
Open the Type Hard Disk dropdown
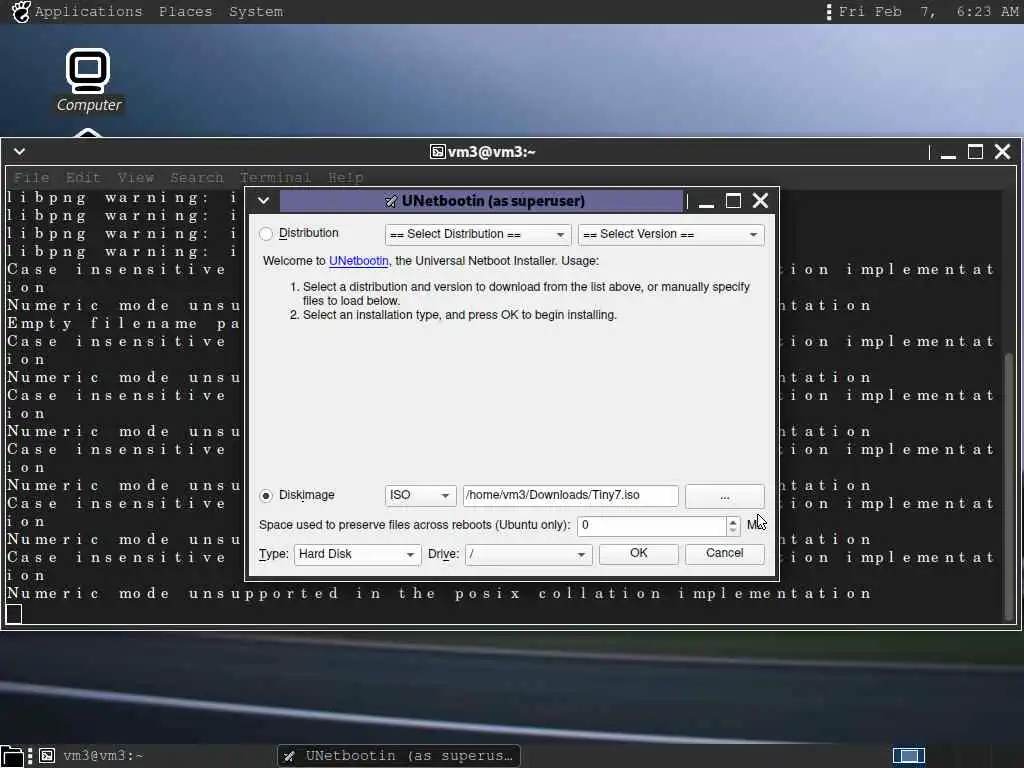click(x=357, y=554)
